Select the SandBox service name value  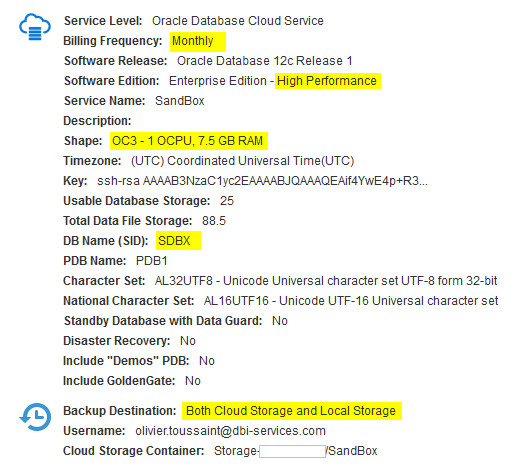click(x=180, y=101)
